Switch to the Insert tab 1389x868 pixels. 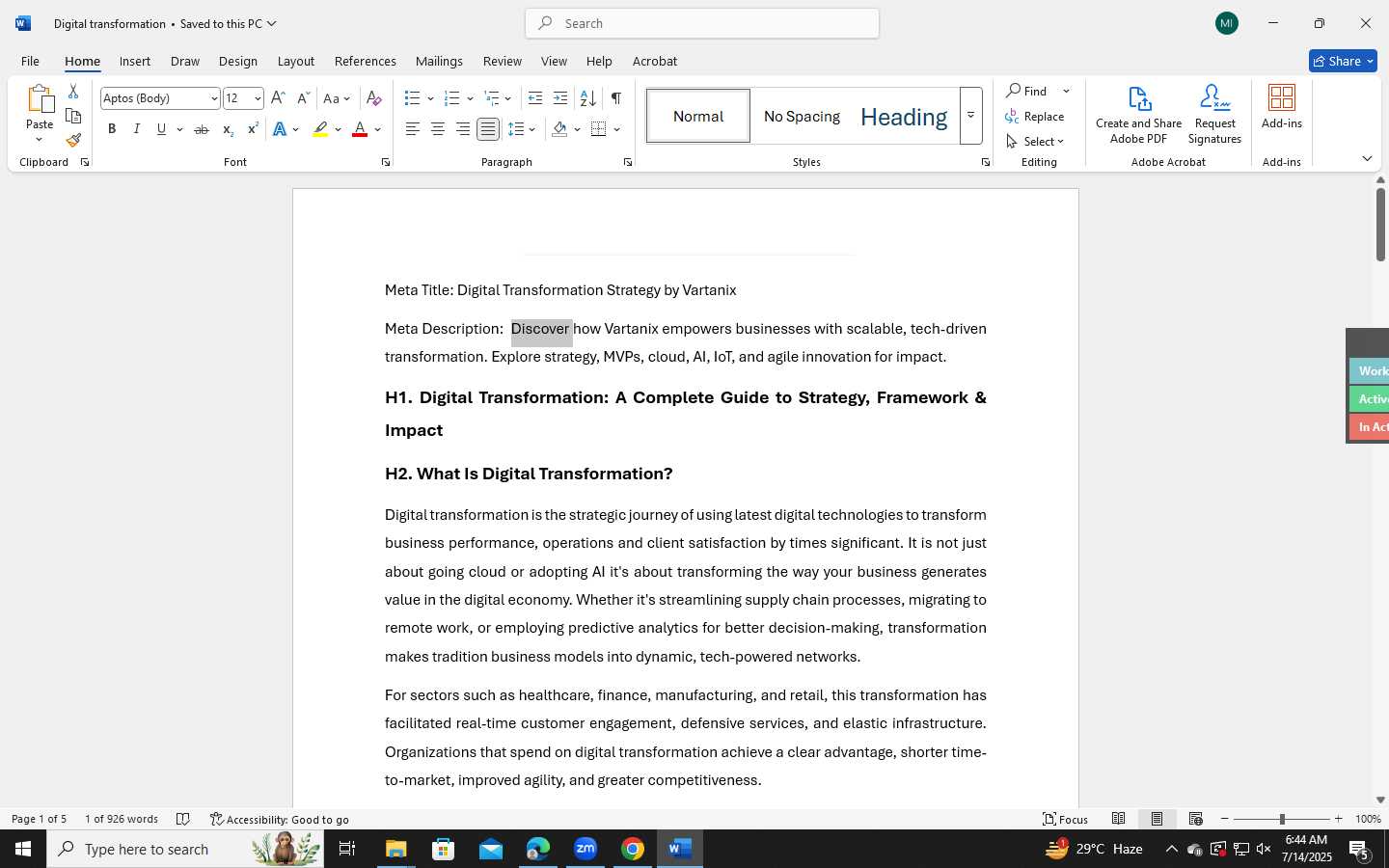coord(135,61)
